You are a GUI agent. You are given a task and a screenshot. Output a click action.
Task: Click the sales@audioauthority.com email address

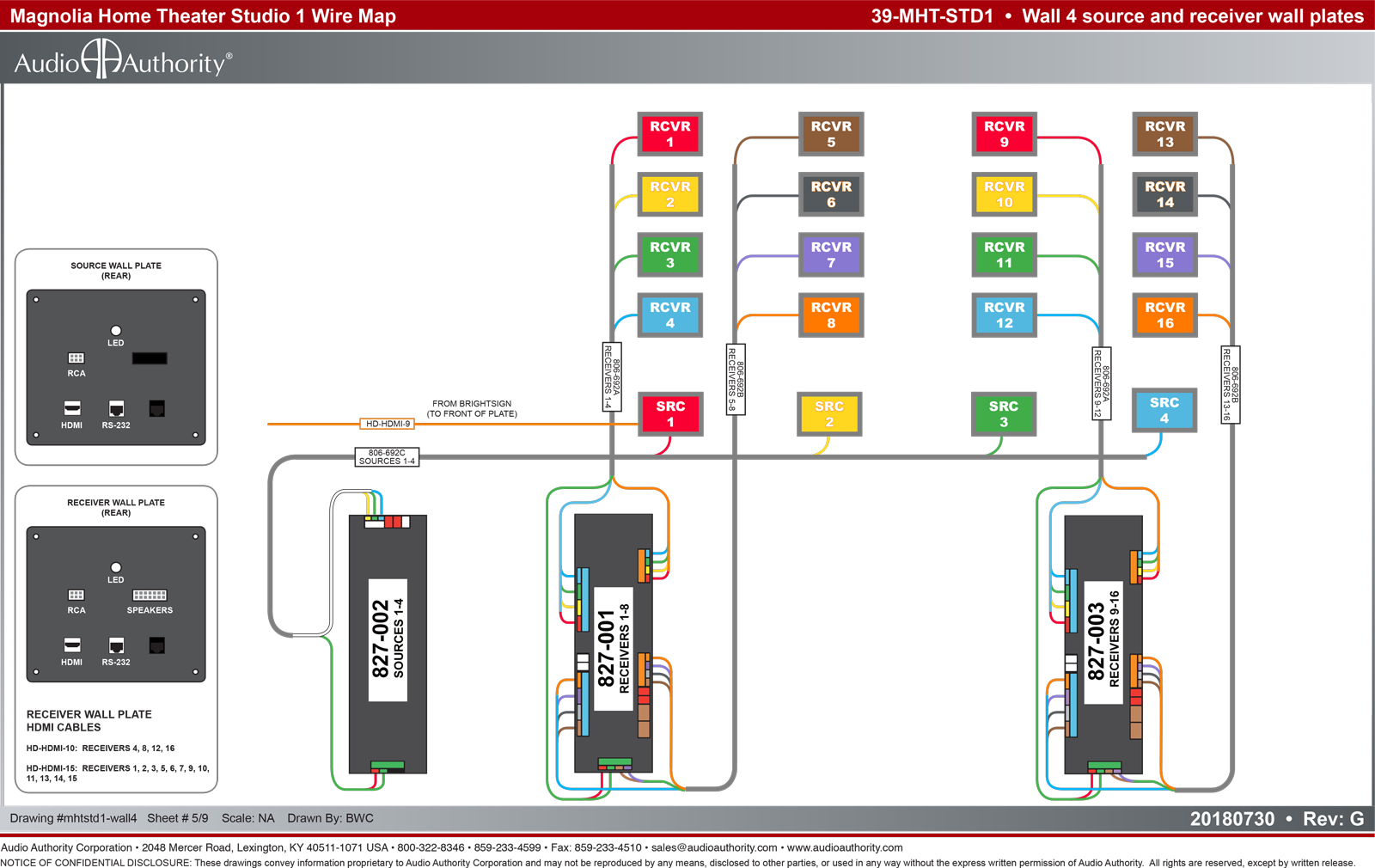[x=714, y=847]
